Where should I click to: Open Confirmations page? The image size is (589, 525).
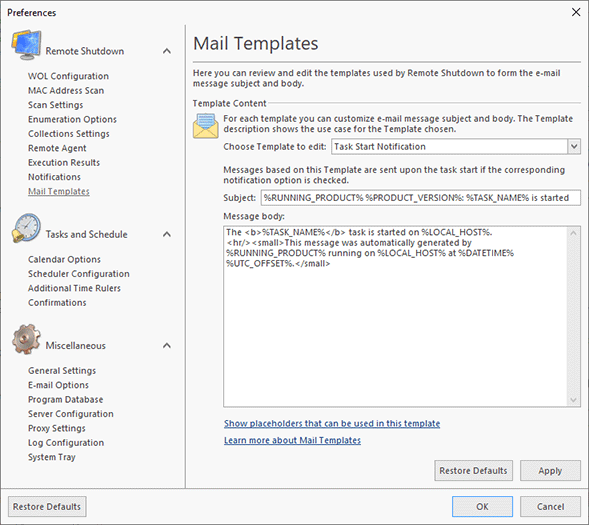tap(57, 303)
